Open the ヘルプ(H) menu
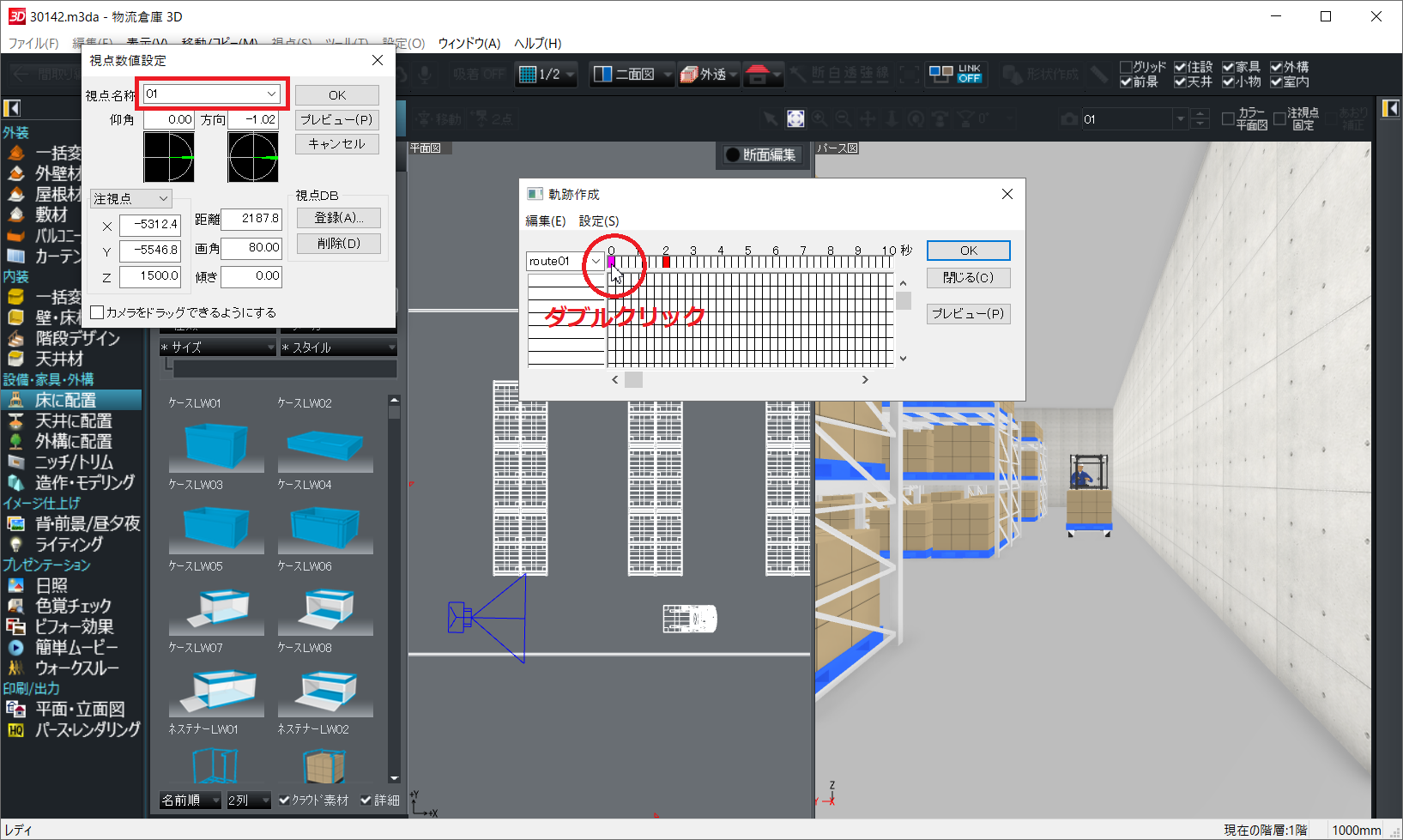This screenshot has width=1403, height=840. pyautogui.click(x=537, y=43)
